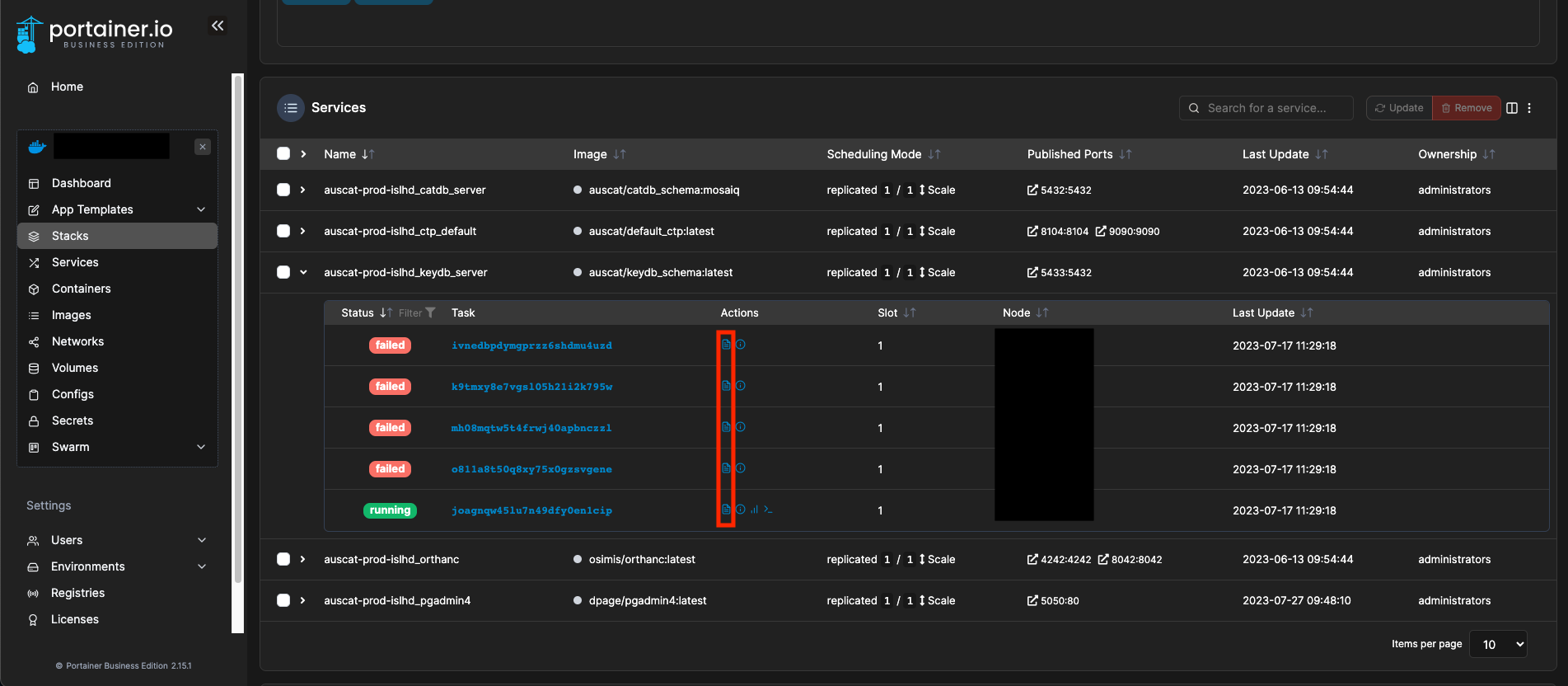Open table column settings icon
This screenshot has height=686, width=1568.
click(1512, 108)
